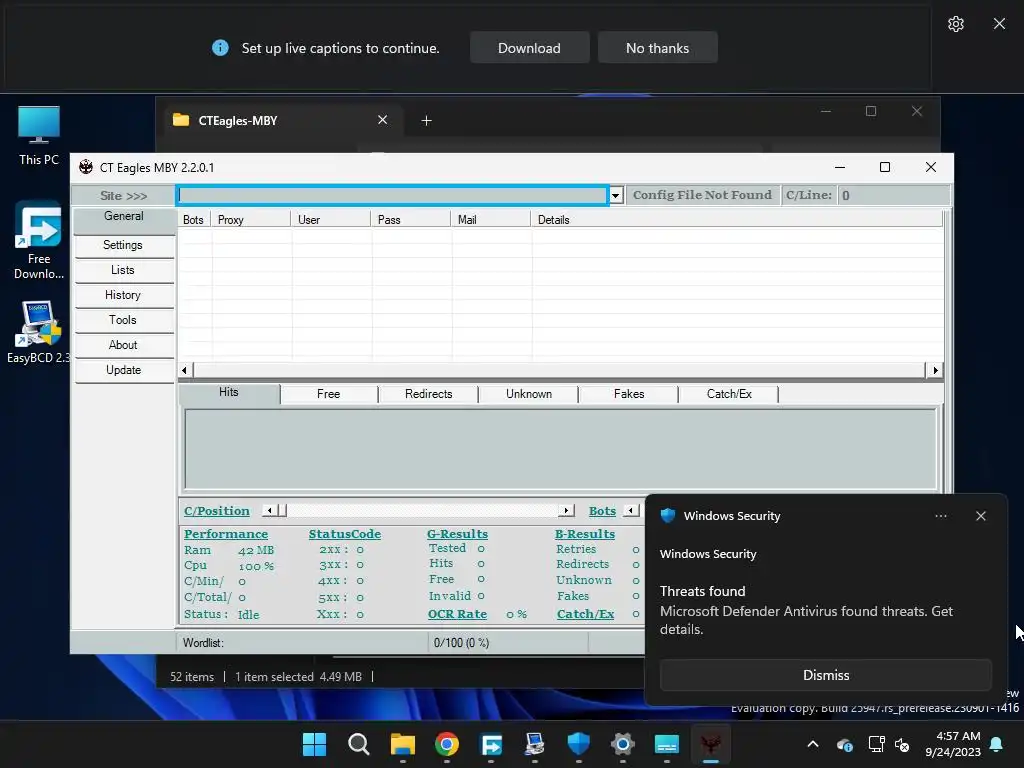Open Settings gear on taskbar
1024x768 pixels.
[x=623, y=744]
